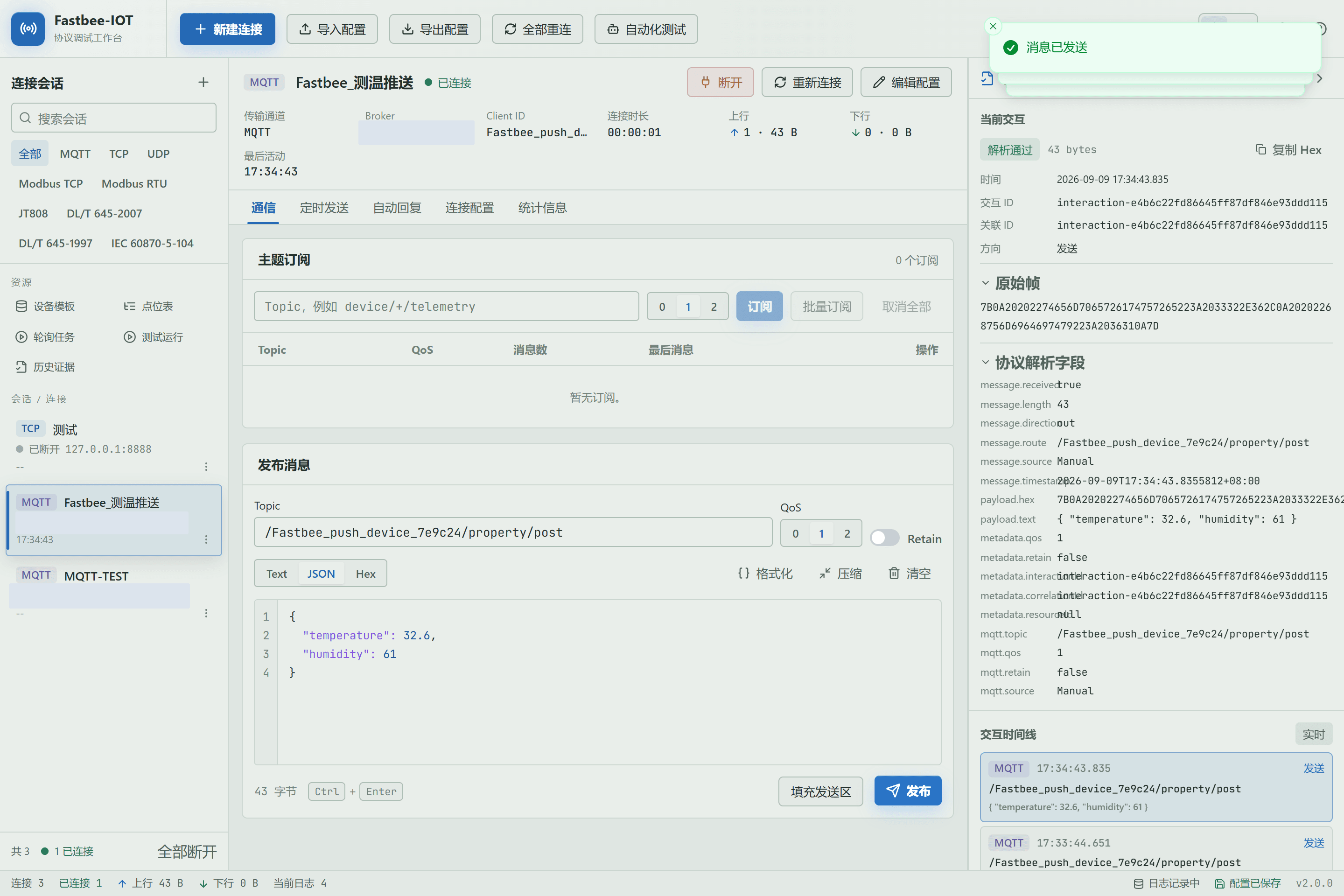Open 自动化测试 robot button
The height and width of the screenshot is (896, 1344).
click(x=646, y=29)
